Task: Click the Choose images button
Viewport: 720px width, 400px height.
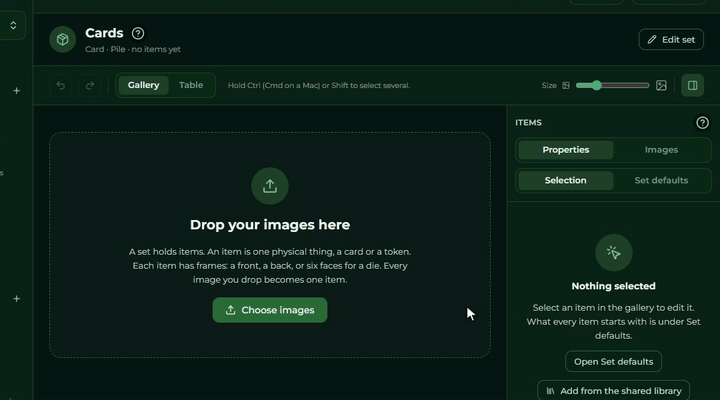Action: click(270, 310)
